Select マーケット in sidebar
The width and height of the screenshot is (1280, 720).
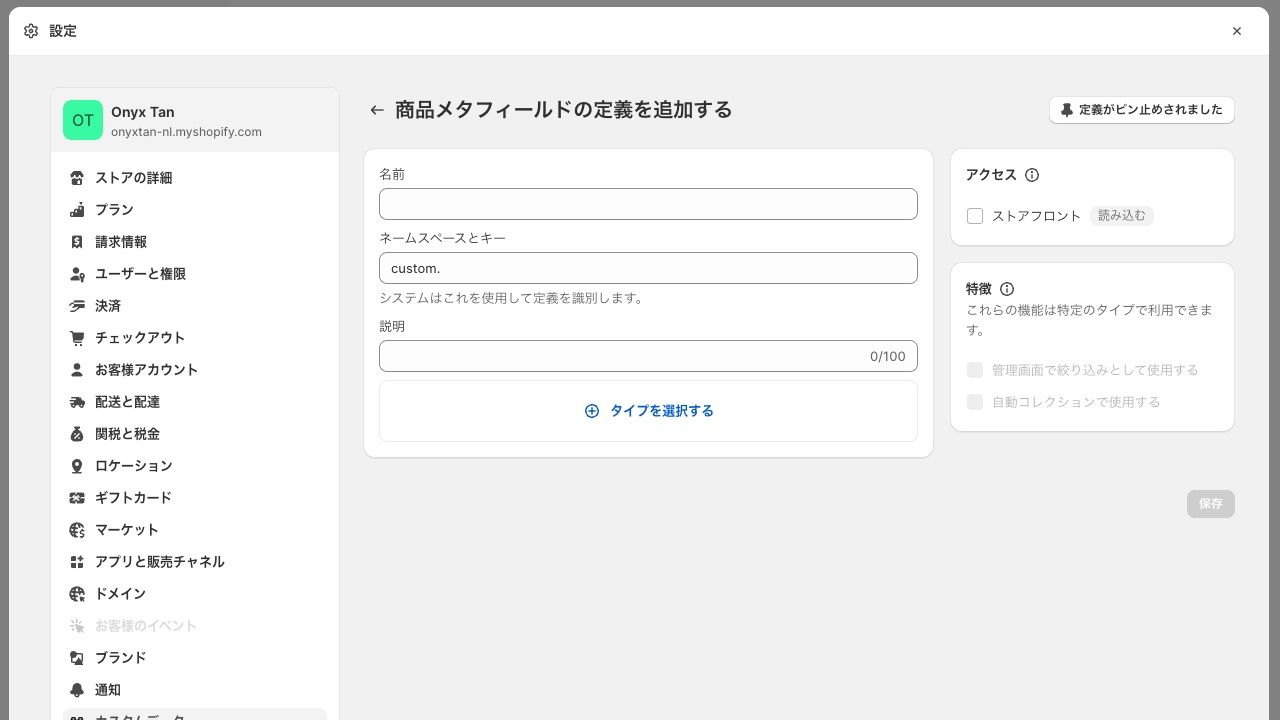195,530
